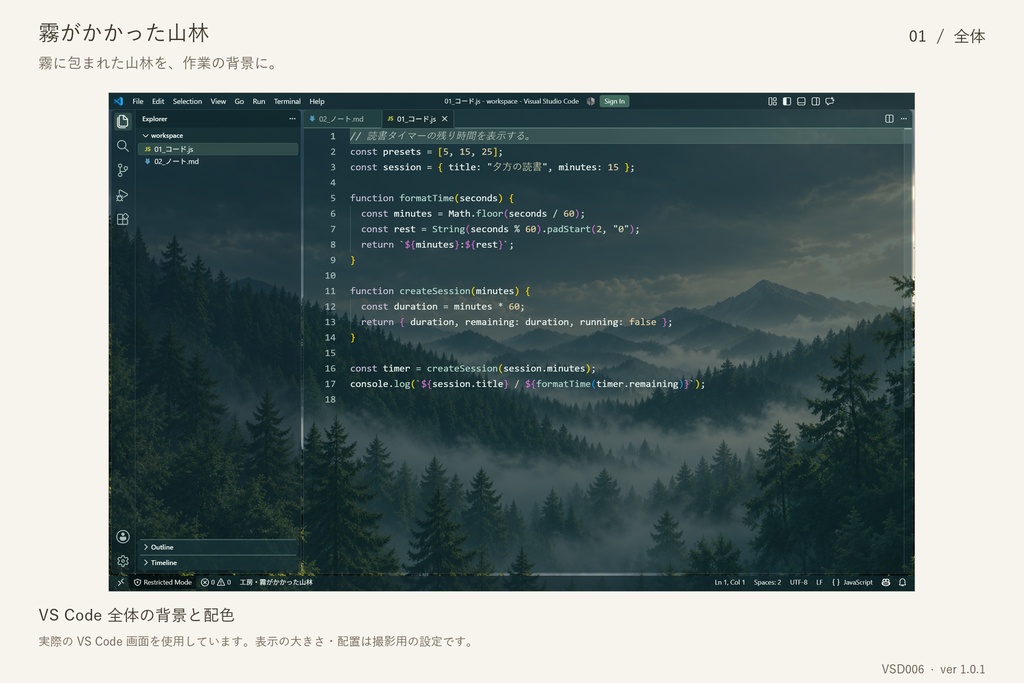Open the Accounts icon in activity bar

(x=122, y=537)
